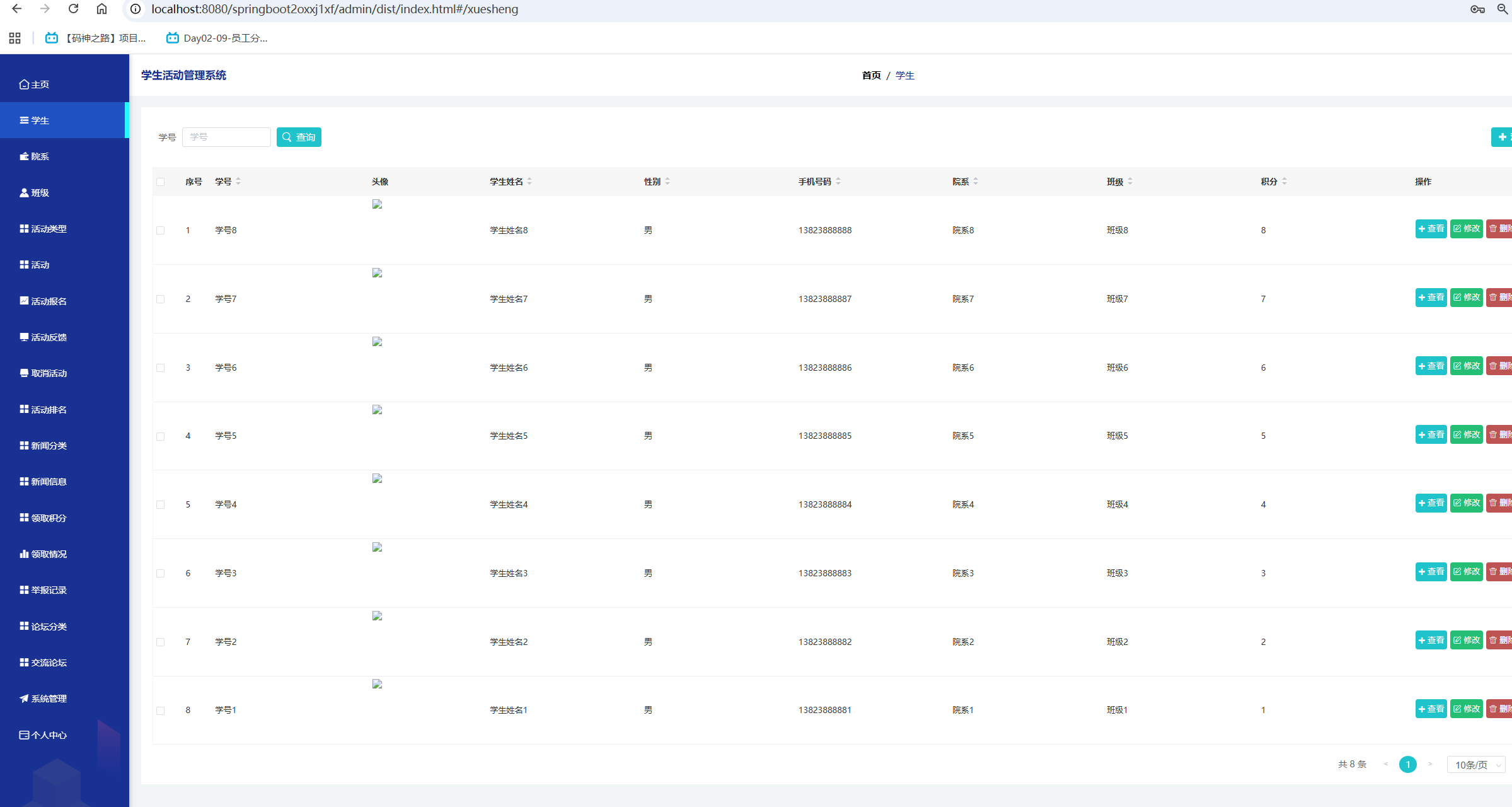Click the 查询 search button

pyautogui.click(x=299, y=137)
